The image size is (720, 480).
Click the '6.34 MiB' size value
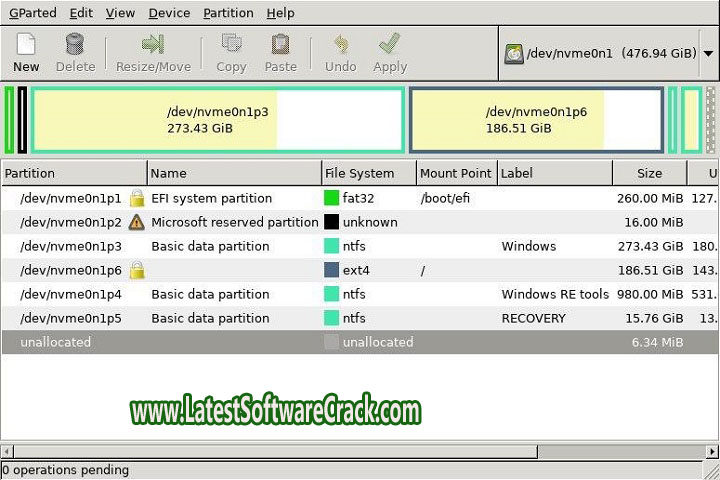pyautogui.click(x=657, y=342)
